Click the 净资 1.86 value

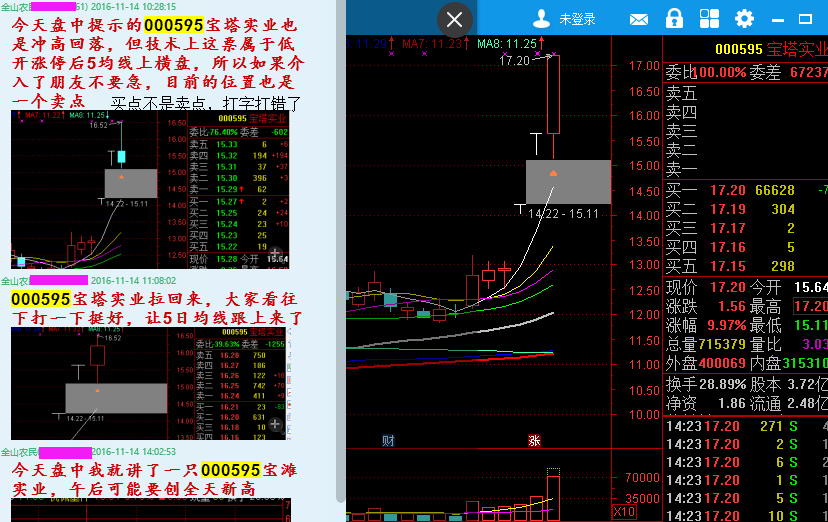[732, 404]
